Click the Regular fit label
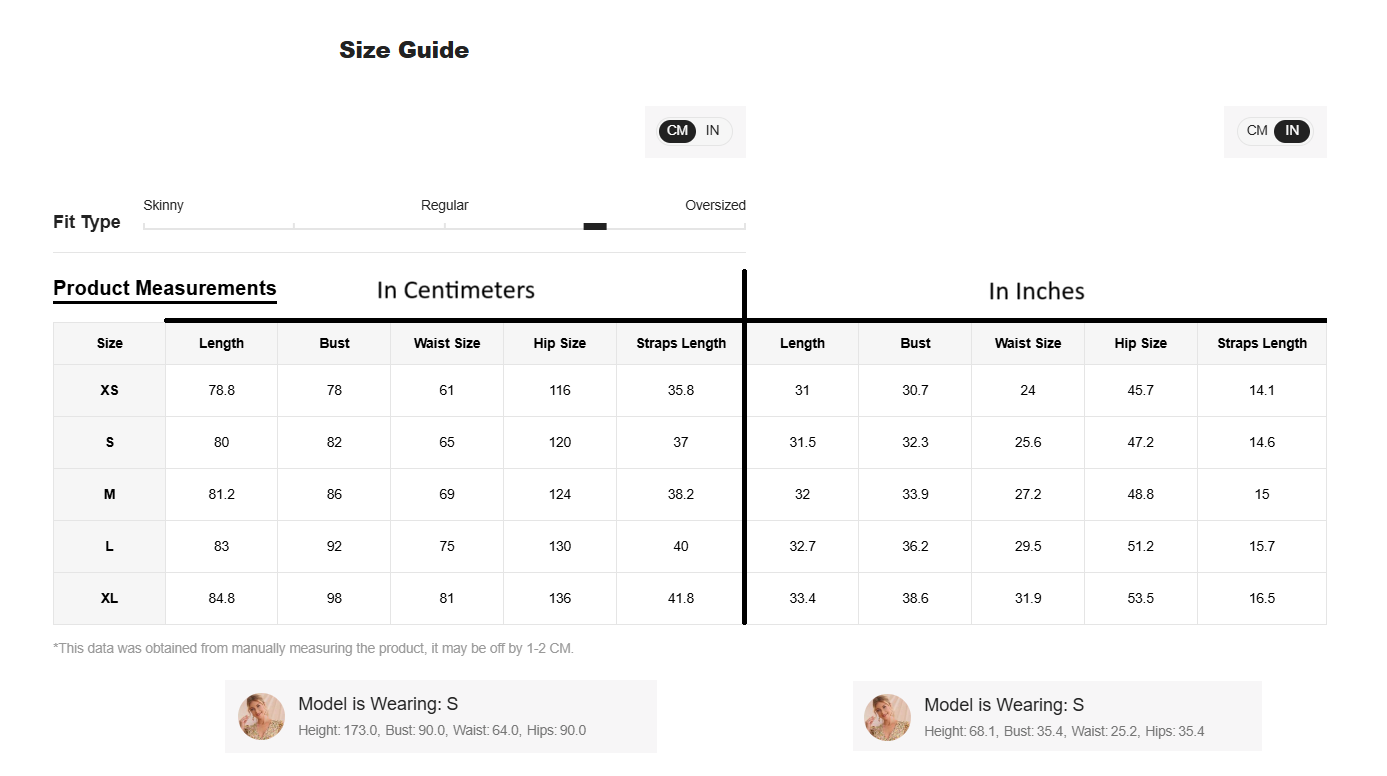1387x776 pixels. tap(445, 206)
